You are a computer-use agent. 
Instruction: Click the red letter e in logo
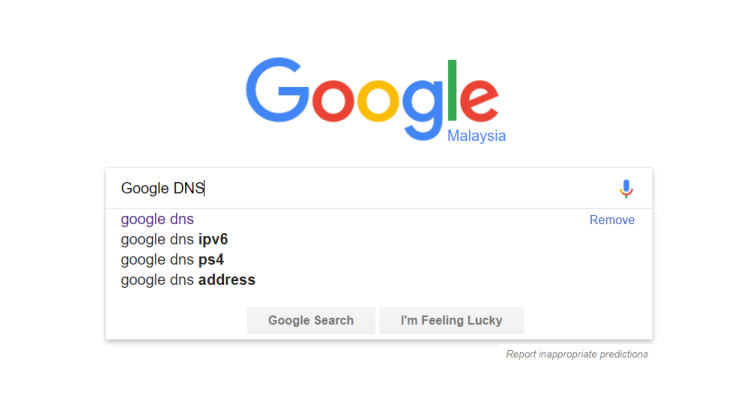[479, 101]
